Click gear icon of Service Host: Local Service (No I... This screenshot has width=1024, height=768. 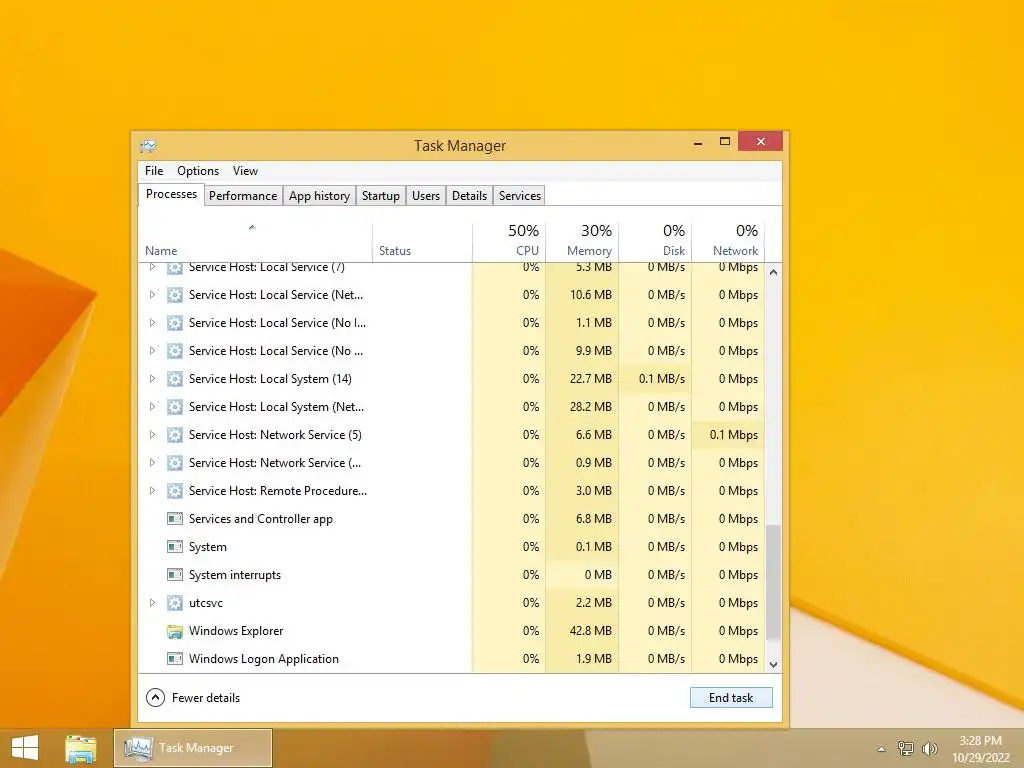tap(174, 323)
